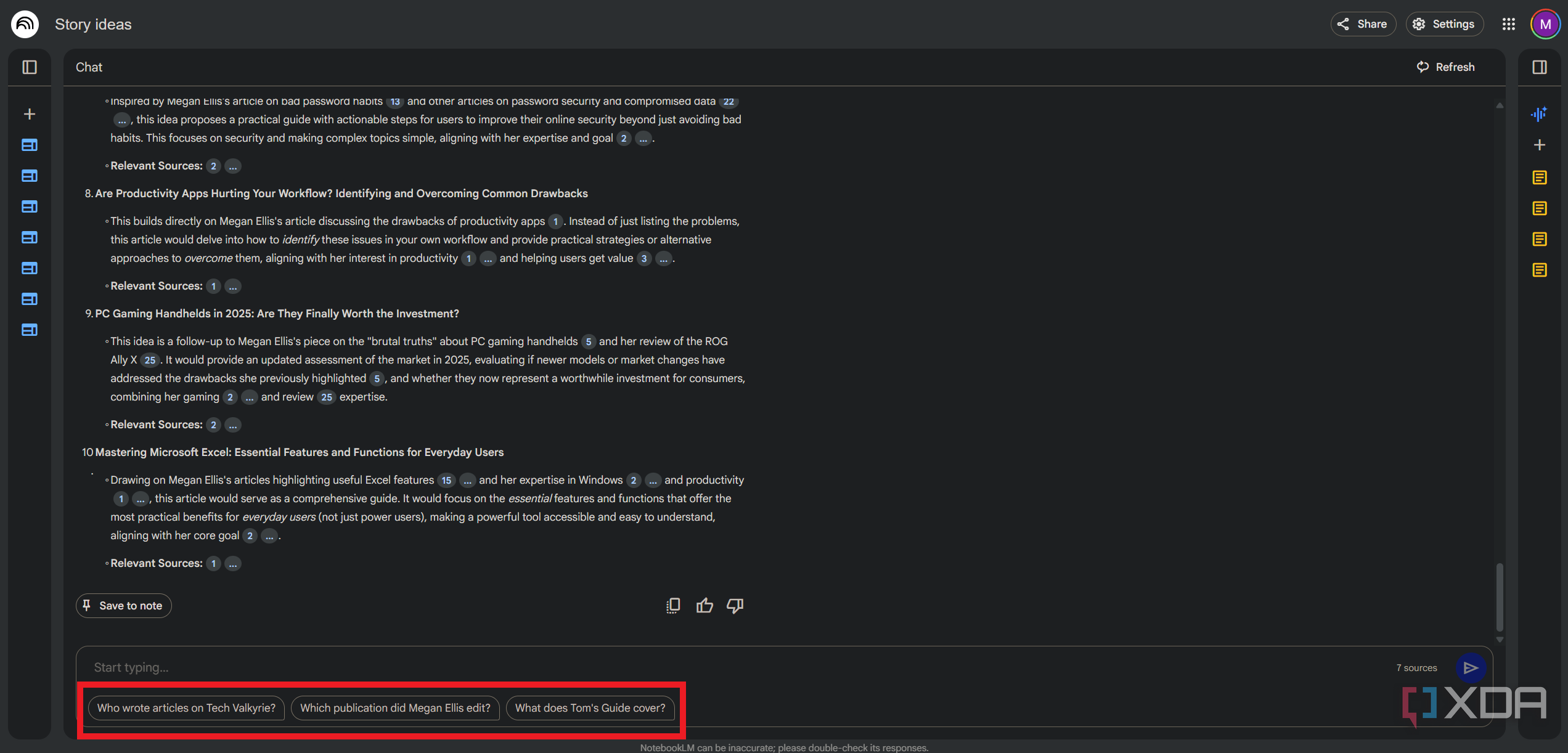Select 'Who wrote articles on Tech Valkyrie?' suggestion
The image size is (1568, 753).
[186, 708]
